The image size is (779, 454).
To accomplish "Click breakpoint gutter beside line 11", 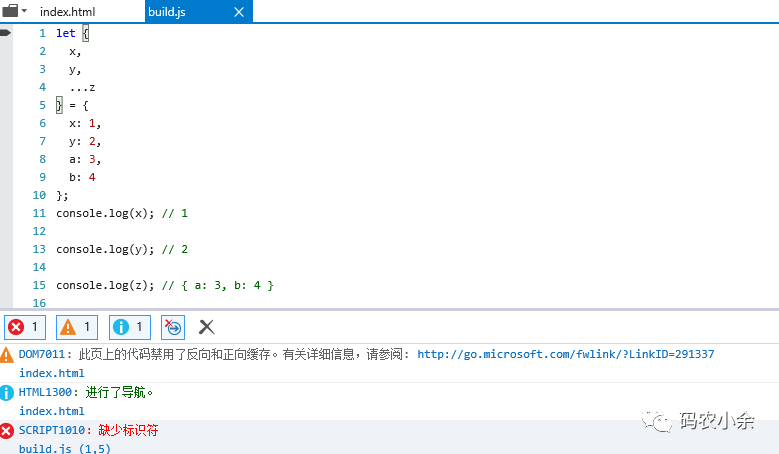I will coord(8,213).
